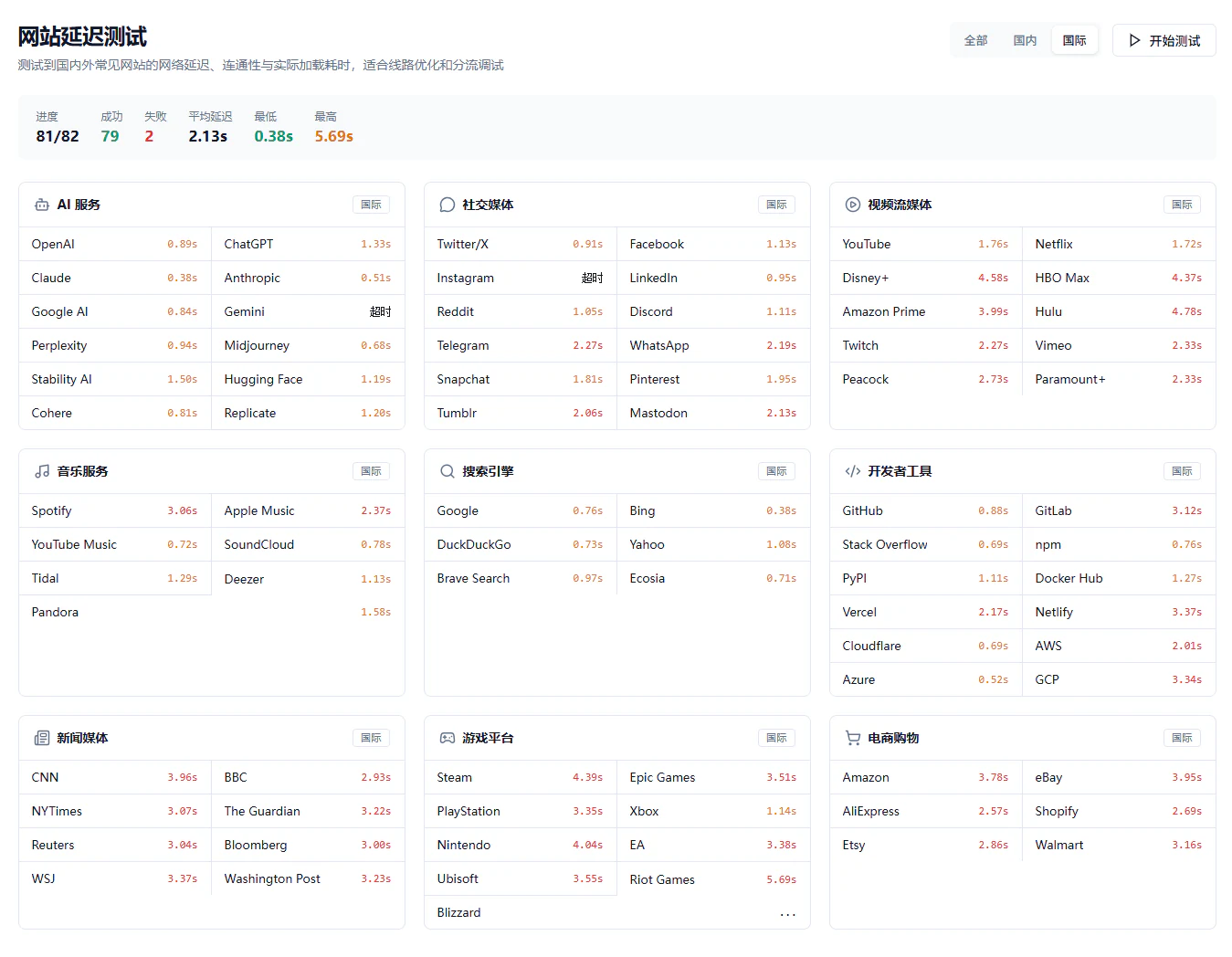
Task: Click the 国际 badge on 新闻媒体 card
Action: click(x=371, y=738)
